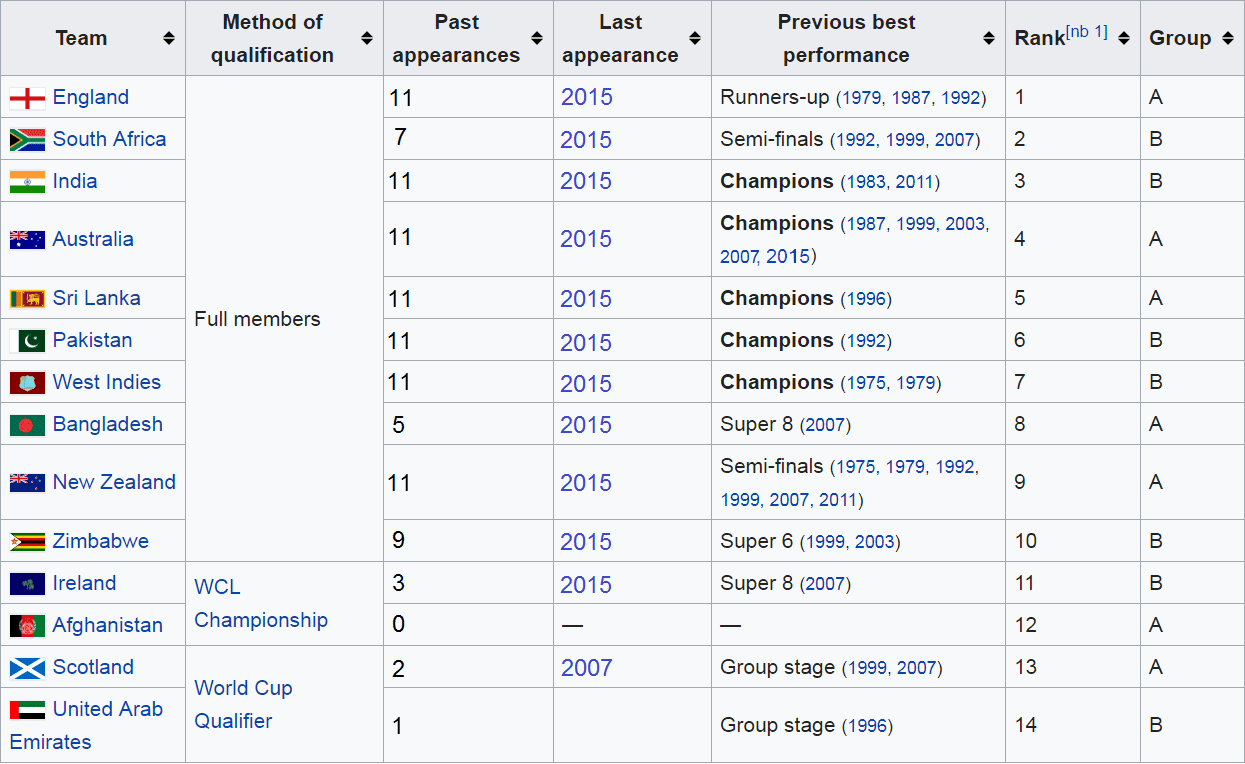Sort table by Rank column
Screen dimensions: 1245x764
(1124, 38)
